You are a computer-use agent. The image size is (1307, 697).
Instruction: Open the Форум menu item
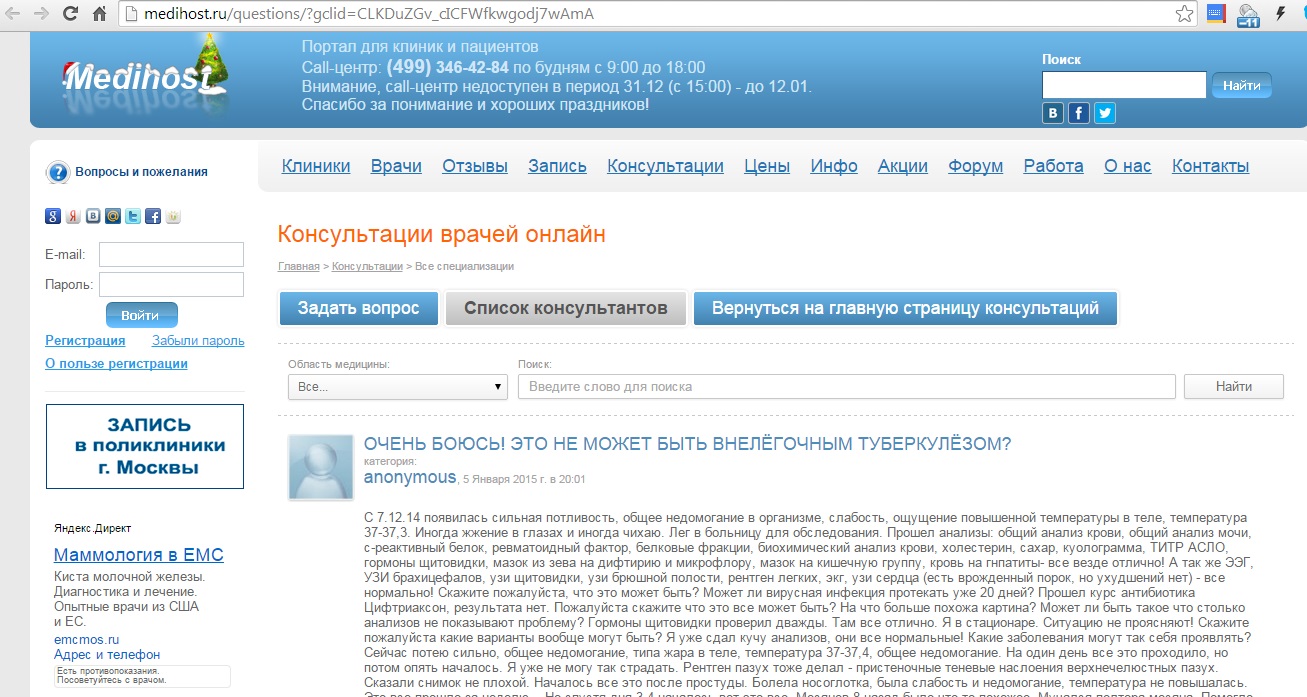point(976,166)
